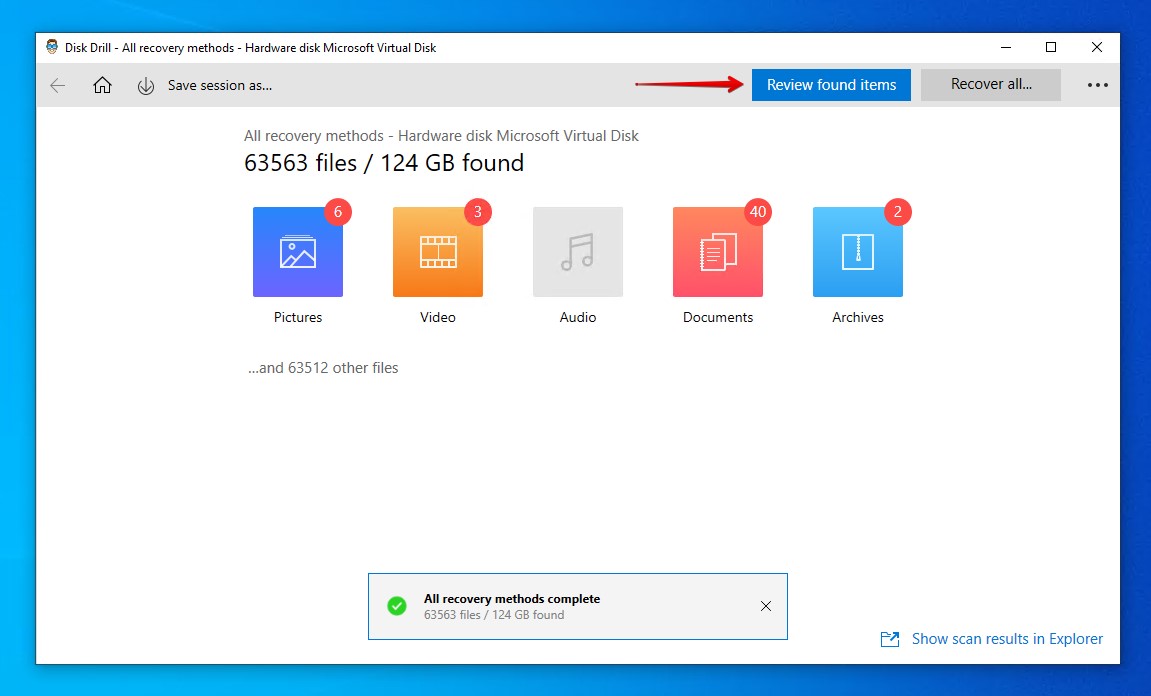Click the Pictures label text
Viewport: 1151px width, 696px height.
298,317
